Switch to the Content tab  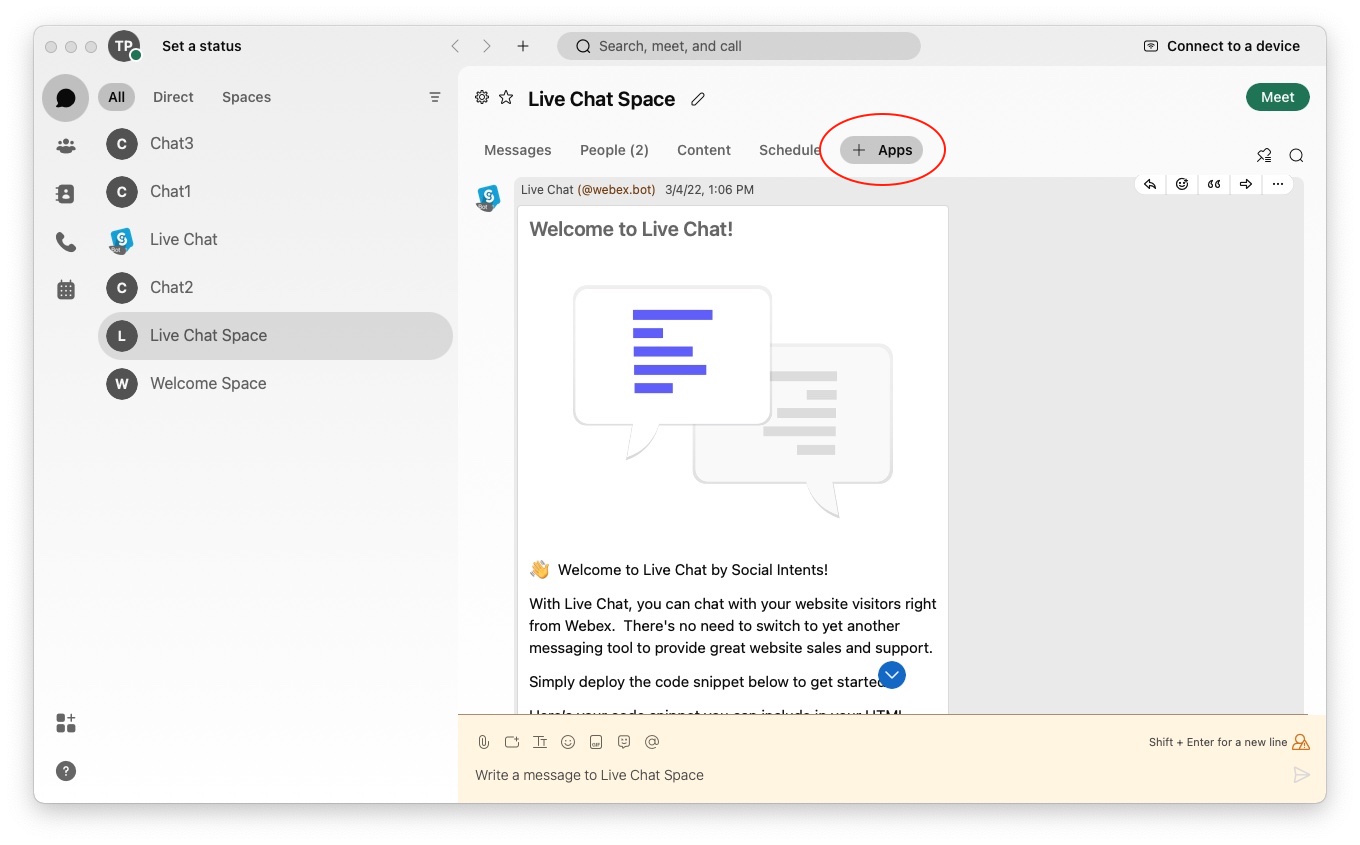(x=704, y=150)
